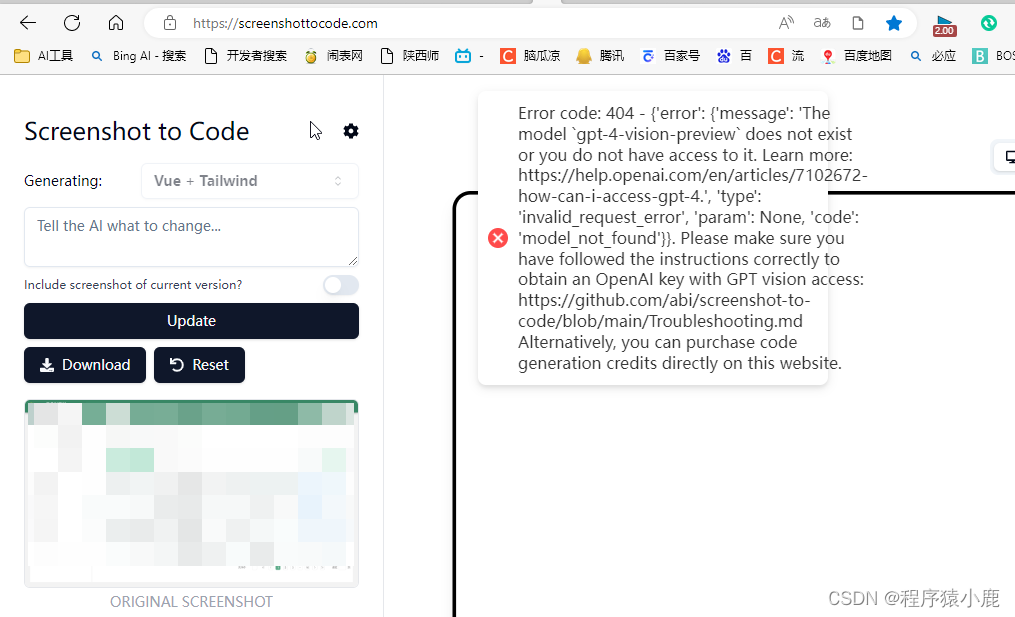Screen dimensions: 1015x617
Task: Click the 'Generating:' label
Action: [63, 181]
